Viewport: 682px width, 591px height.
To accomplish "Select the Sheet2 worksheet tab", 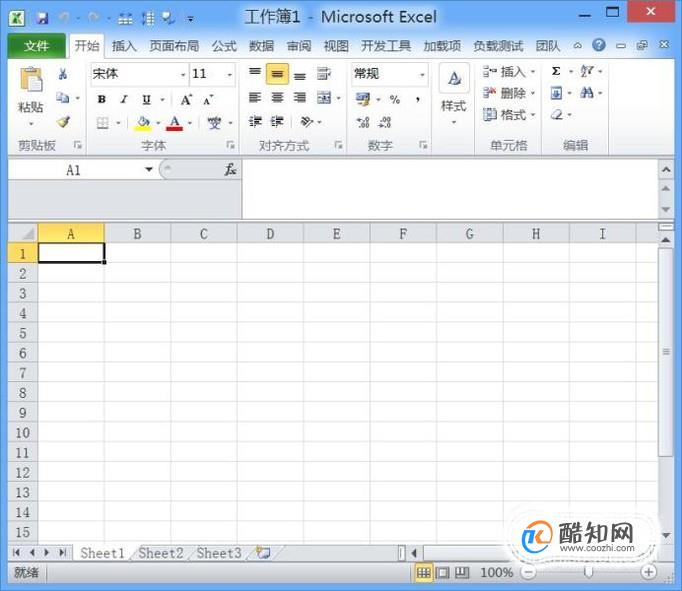I will point(160,553).
